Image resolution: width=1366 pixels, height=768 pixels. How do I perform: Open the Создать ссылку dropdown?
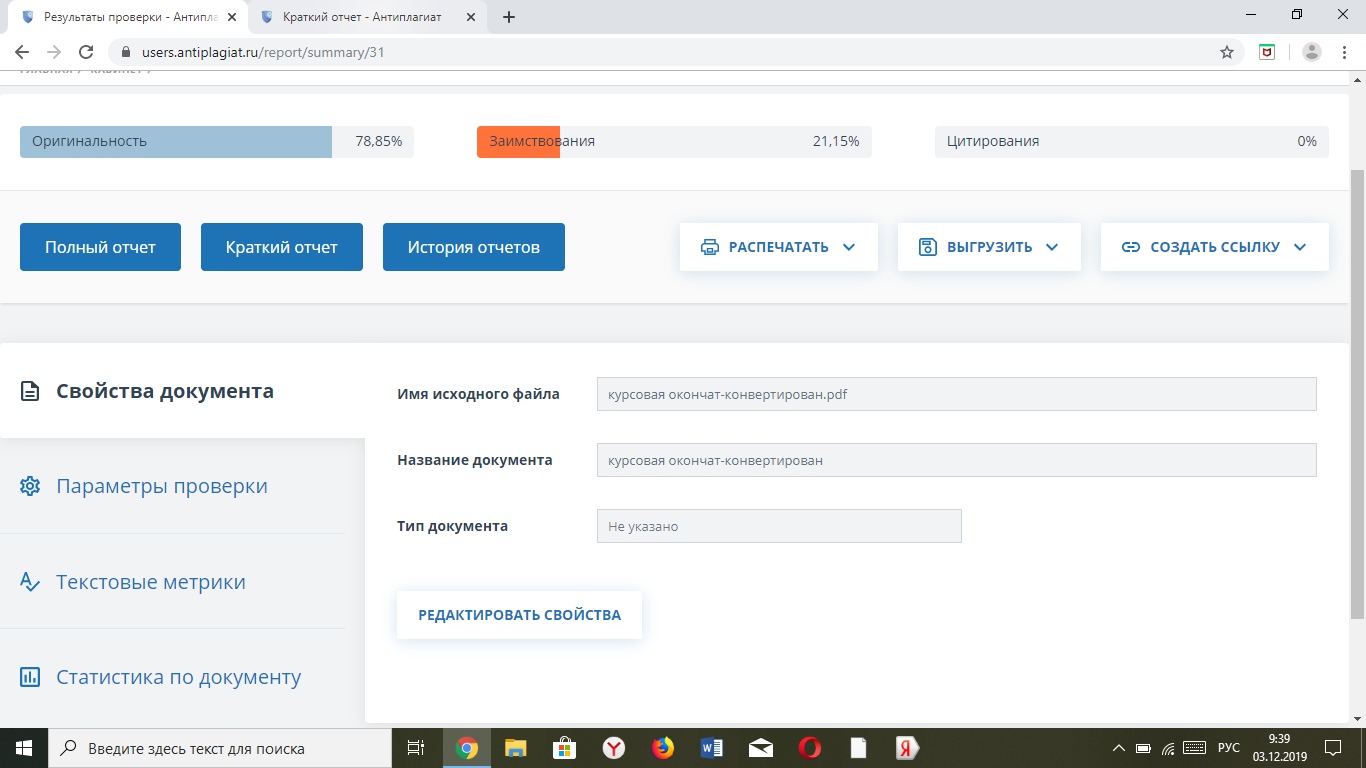(1214, 247)
